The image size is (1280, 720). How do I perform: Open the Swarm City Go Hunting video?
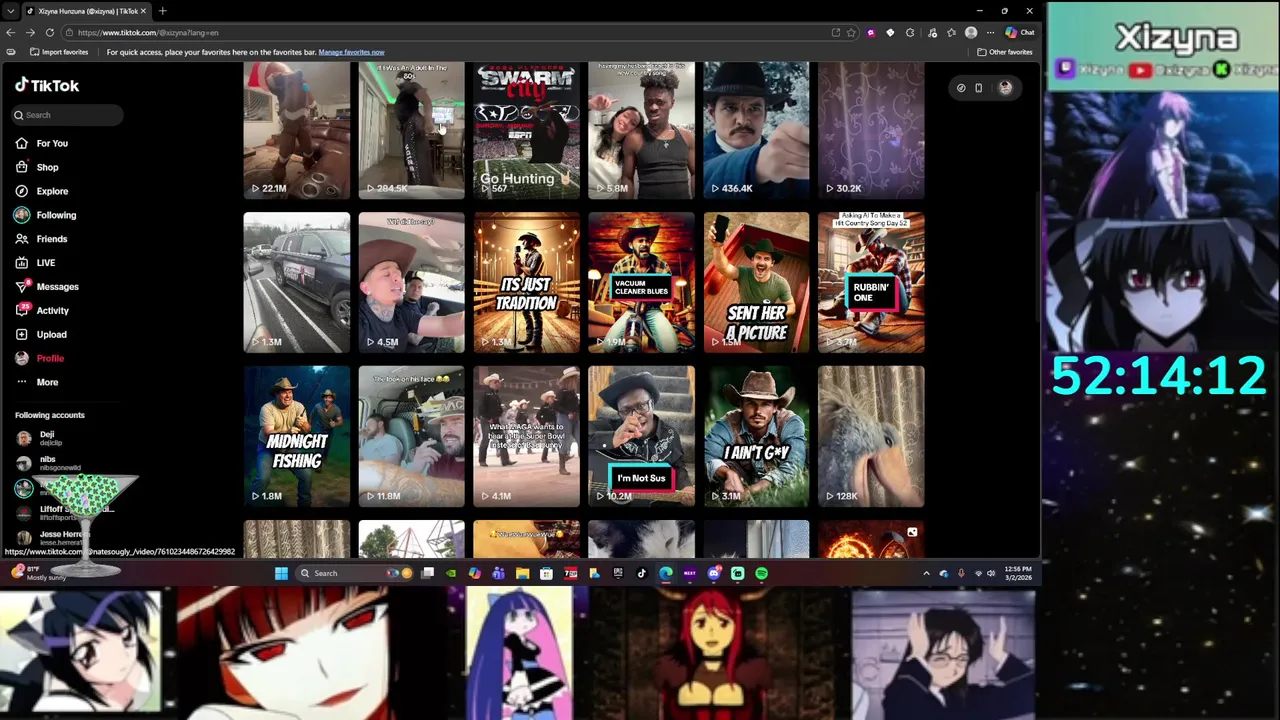[526, 130]
